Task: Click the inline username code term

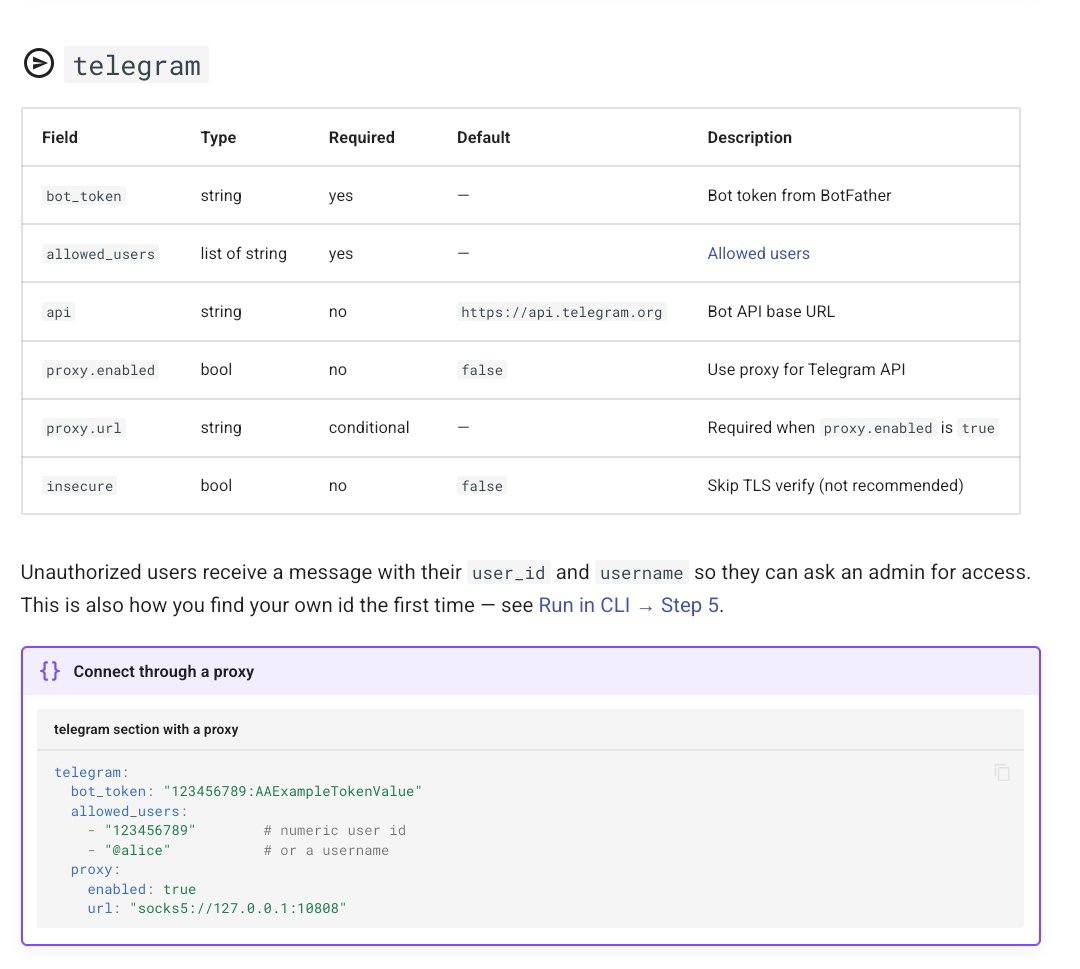Action: tap(641, 573)
